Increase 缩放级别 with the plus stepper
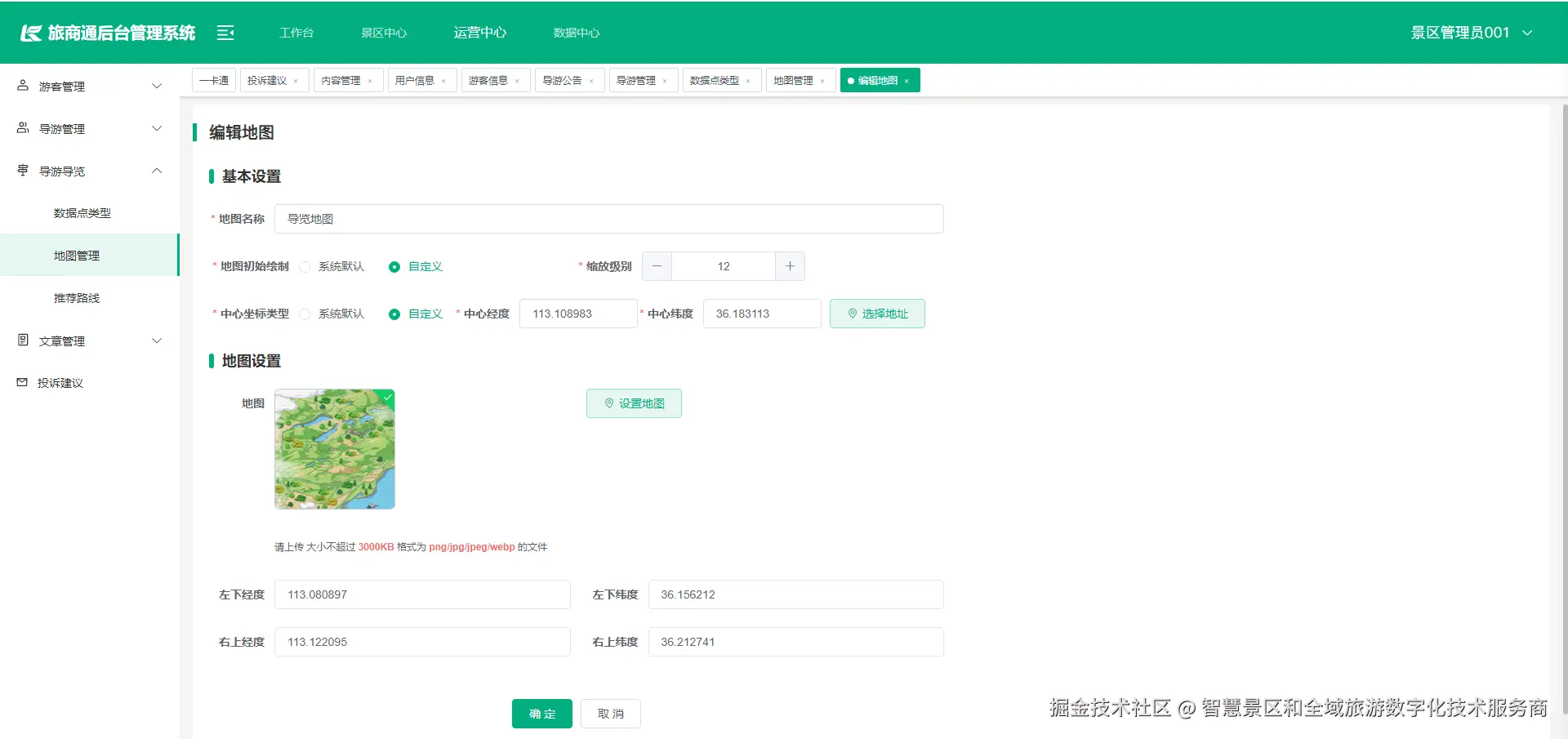This screenshot has width=1568, height=739. click(789, 266)
